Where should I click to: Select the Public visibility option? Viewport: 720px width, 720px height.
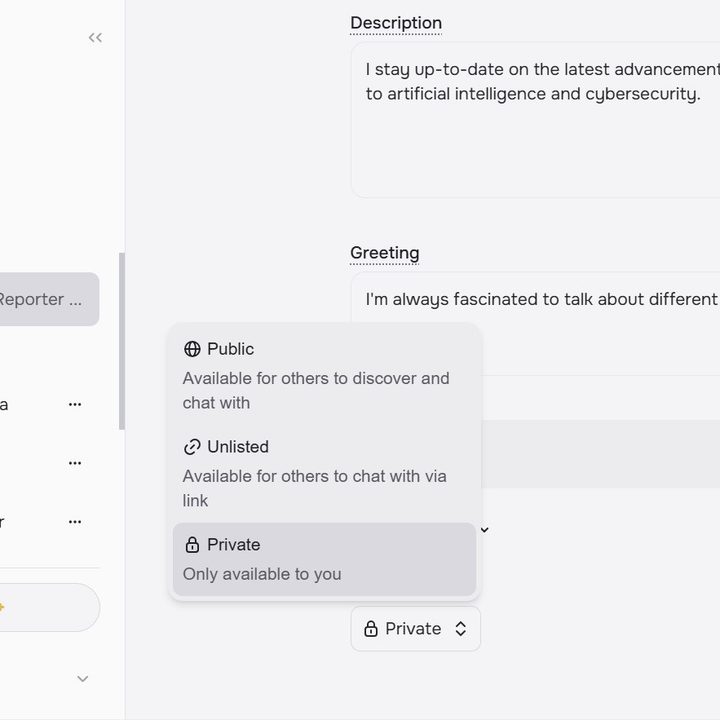coord(324,376)
